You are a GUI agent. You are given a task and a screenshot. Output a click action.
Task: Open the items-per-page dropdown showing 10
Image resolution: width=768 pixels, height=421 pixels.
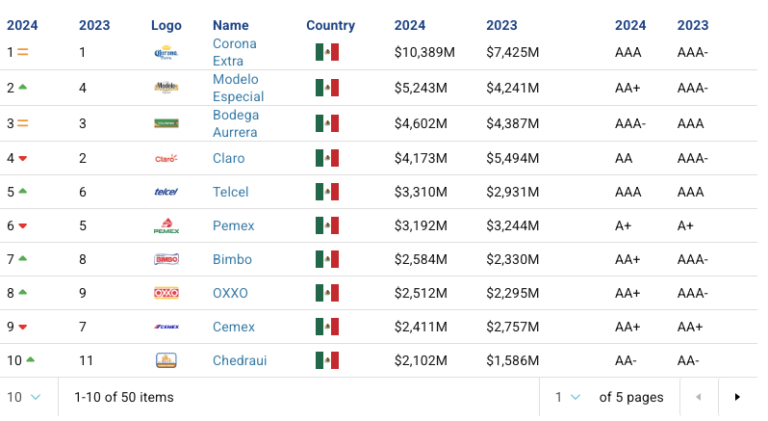(x=24, y=397)
